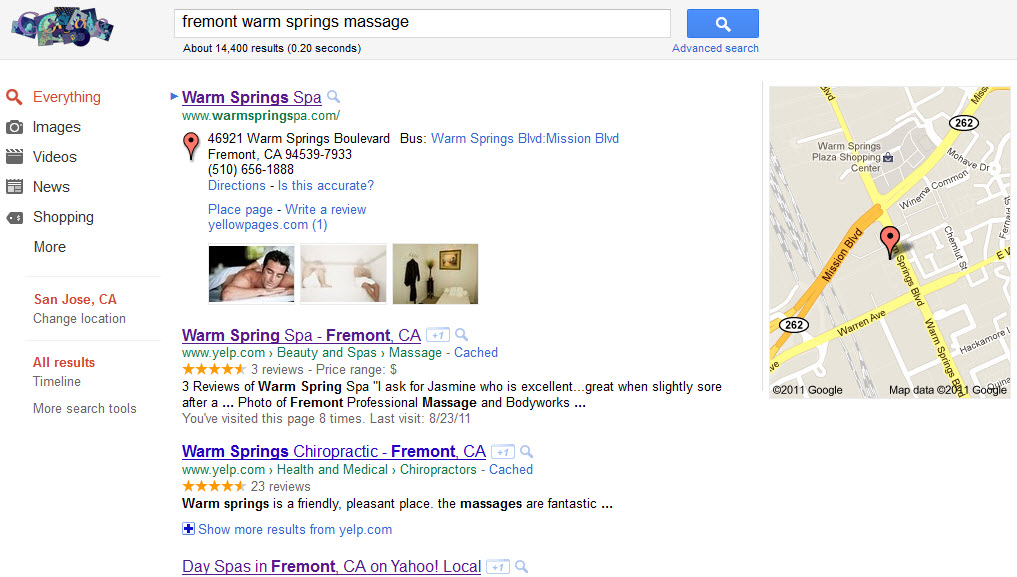
Task: Click Show more results from yelp.com
Action: (x=295, y=530)
